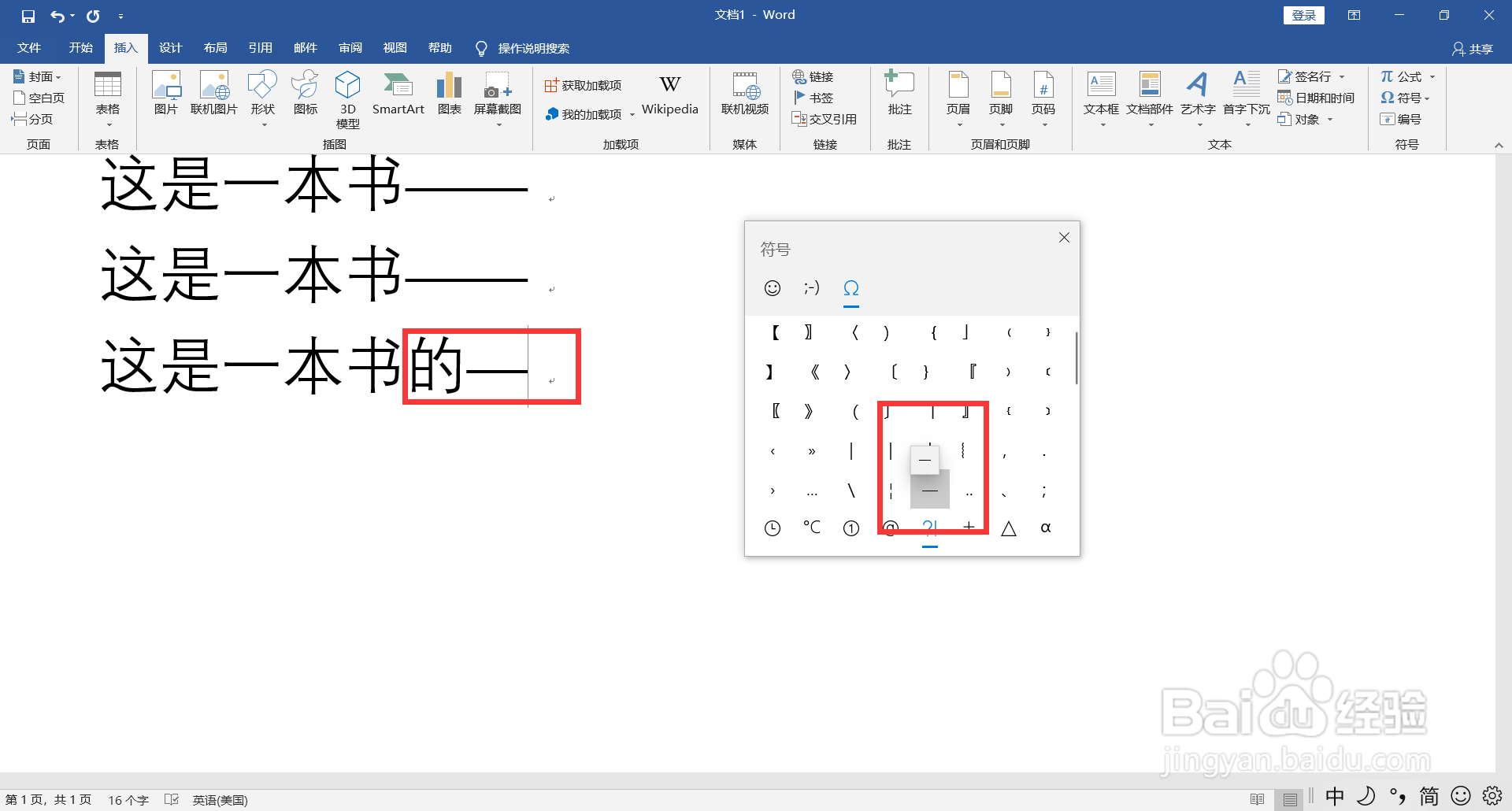Switch to the 引用 tab
Image resolution: width=1512 pixels, height=811 pixels.
[260, 48]
